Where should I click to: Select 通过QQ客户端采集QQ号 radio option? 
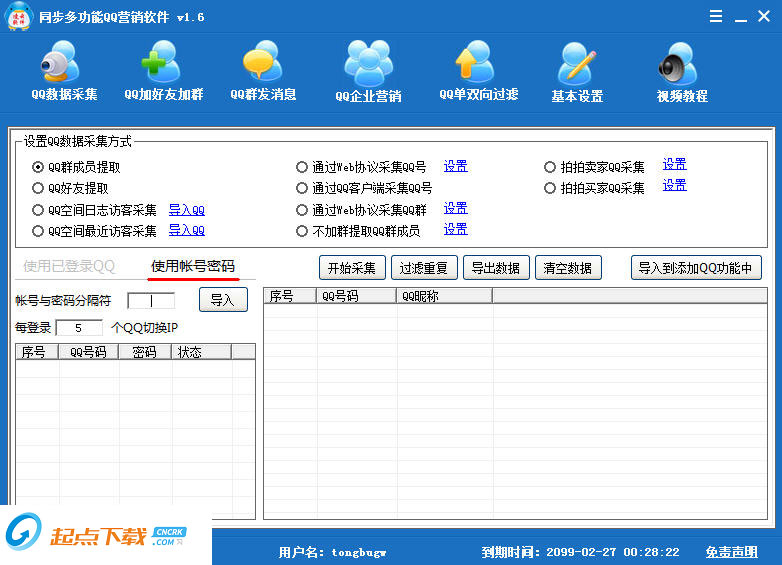click(x=302, y=188)
